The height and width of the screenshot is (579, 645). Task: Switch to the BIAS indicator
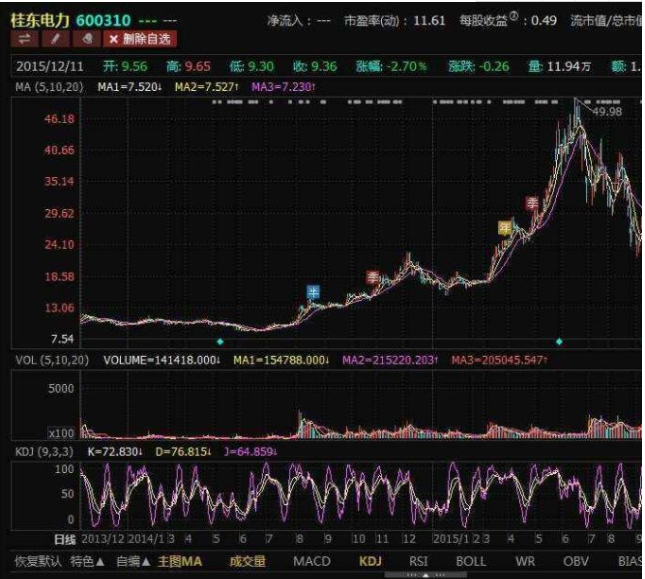629,561
